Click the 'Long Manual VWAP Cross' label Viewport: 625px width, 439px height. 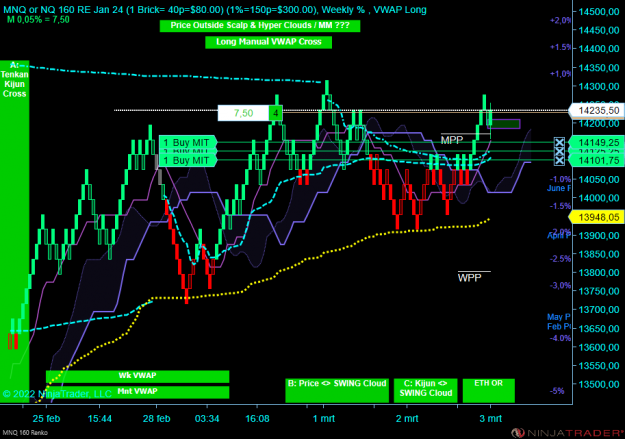pyautogui.click(x=269, y=42)
